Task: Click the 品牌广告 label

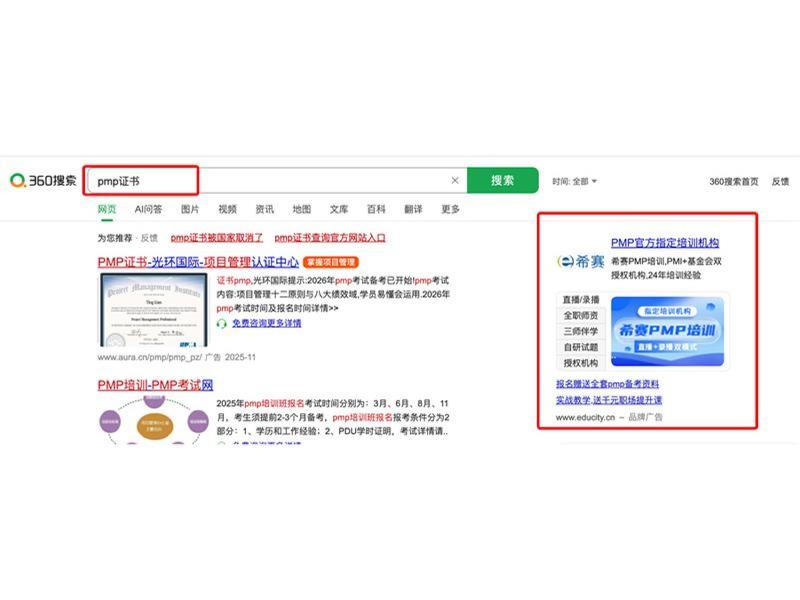Action: pos(645,417)
